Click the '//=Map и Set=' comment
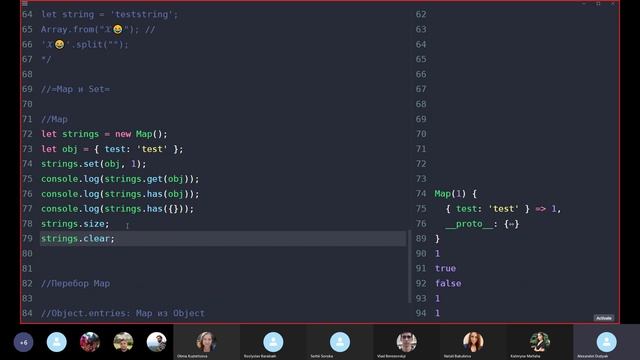 pos(75,89)
